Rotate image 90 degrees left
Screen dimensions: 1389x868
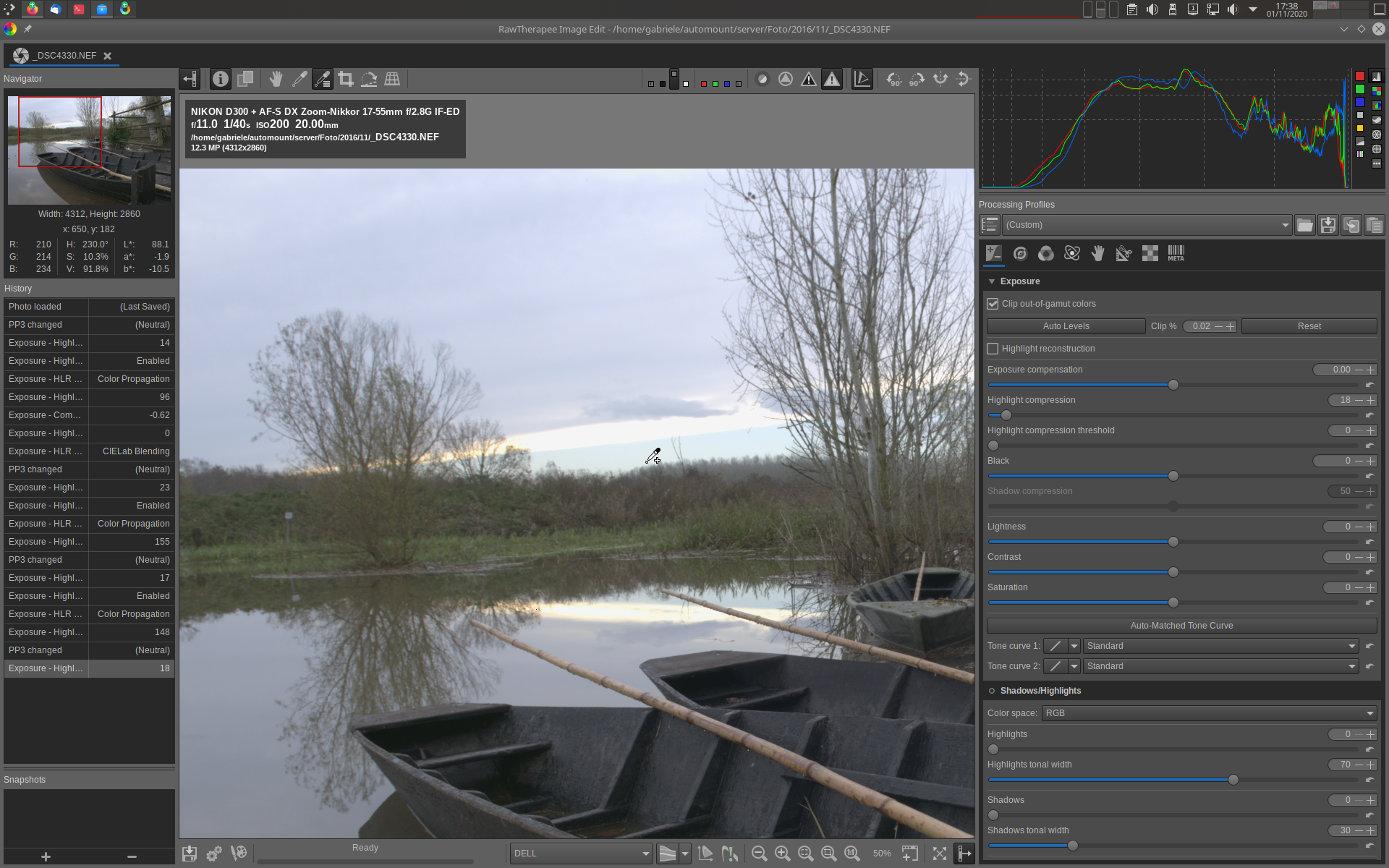point(894,80)
